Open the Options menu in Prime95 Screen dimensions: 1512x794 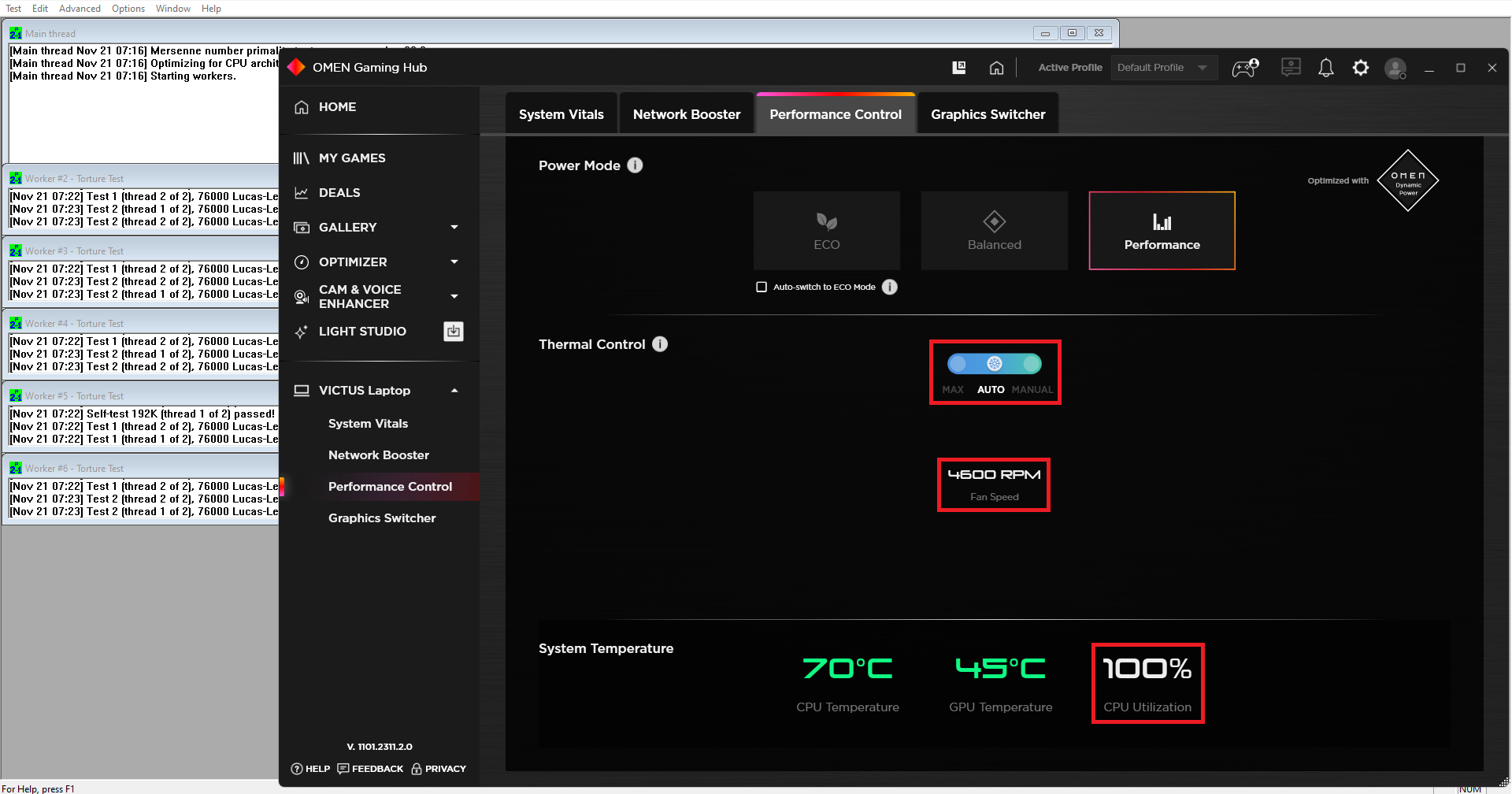point(128,9)
